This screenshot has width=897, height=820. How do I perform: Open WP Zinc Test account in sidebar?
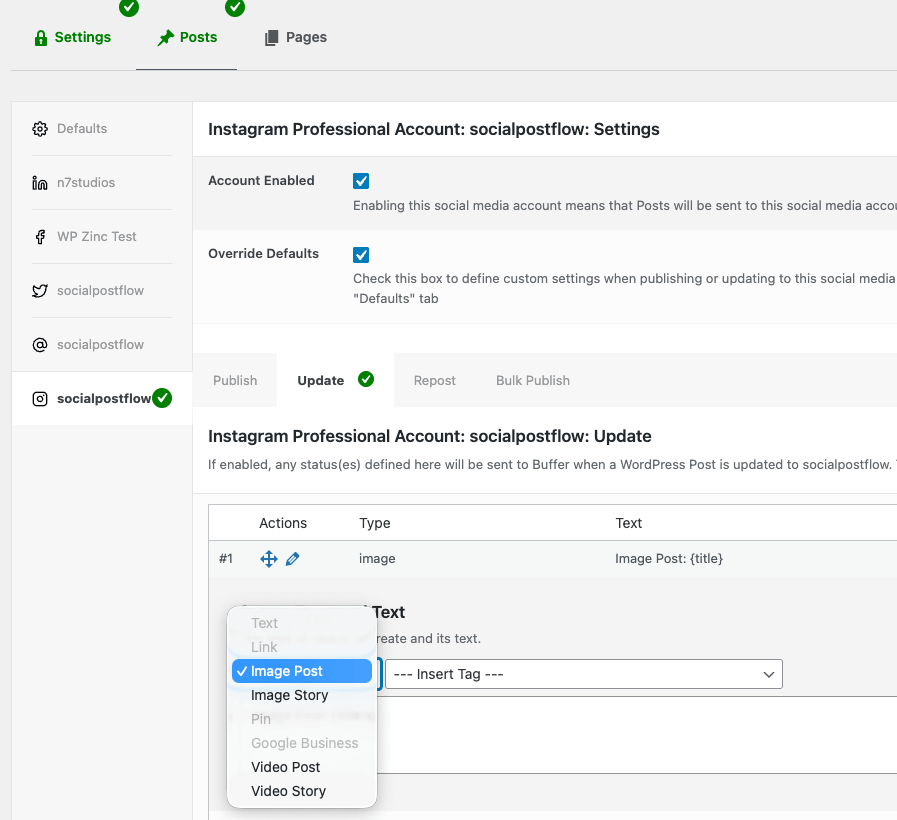102,237
